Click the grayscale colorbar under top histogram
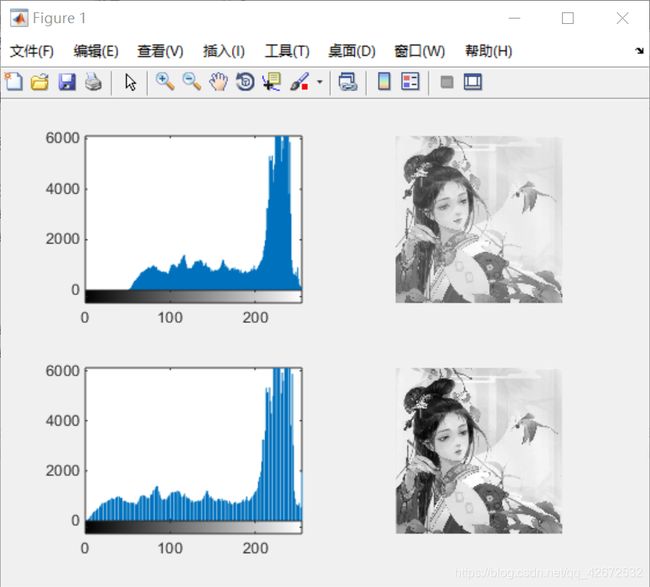This screenshot has width=650, height=587. [x=194, y=296]
